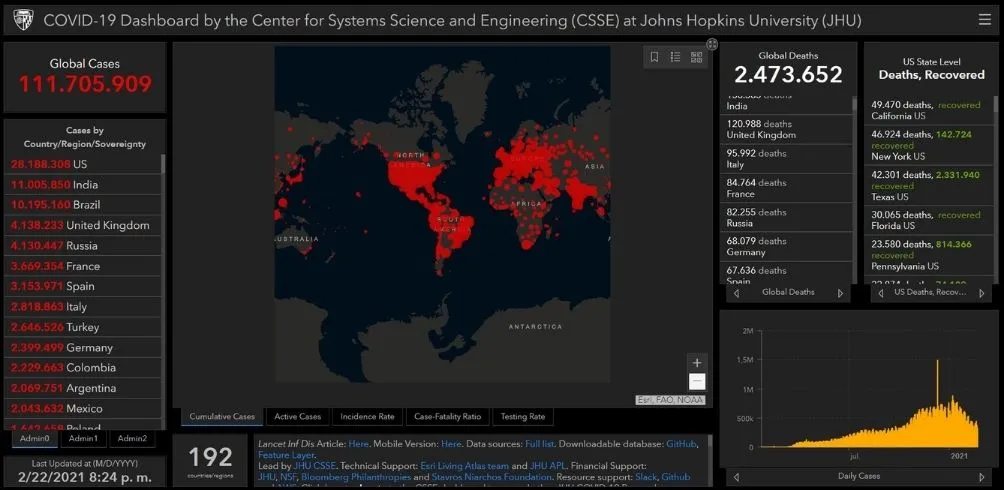The image size is (1004, 490).
Task: Open the Case-Fatality Ratio tab
Action: 448,416
